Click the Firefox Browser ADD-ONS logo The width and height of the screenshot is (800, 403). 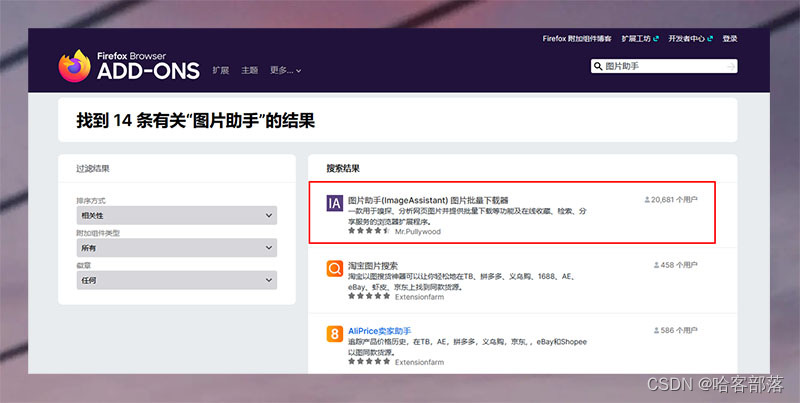(x=129, y=66)
